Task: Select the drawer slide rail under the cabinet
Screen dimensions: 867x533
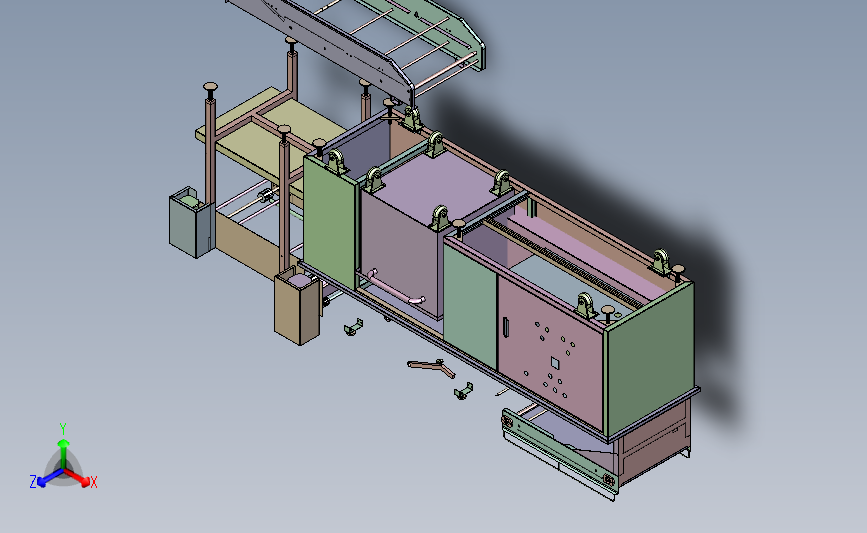Action: (558, 453)
